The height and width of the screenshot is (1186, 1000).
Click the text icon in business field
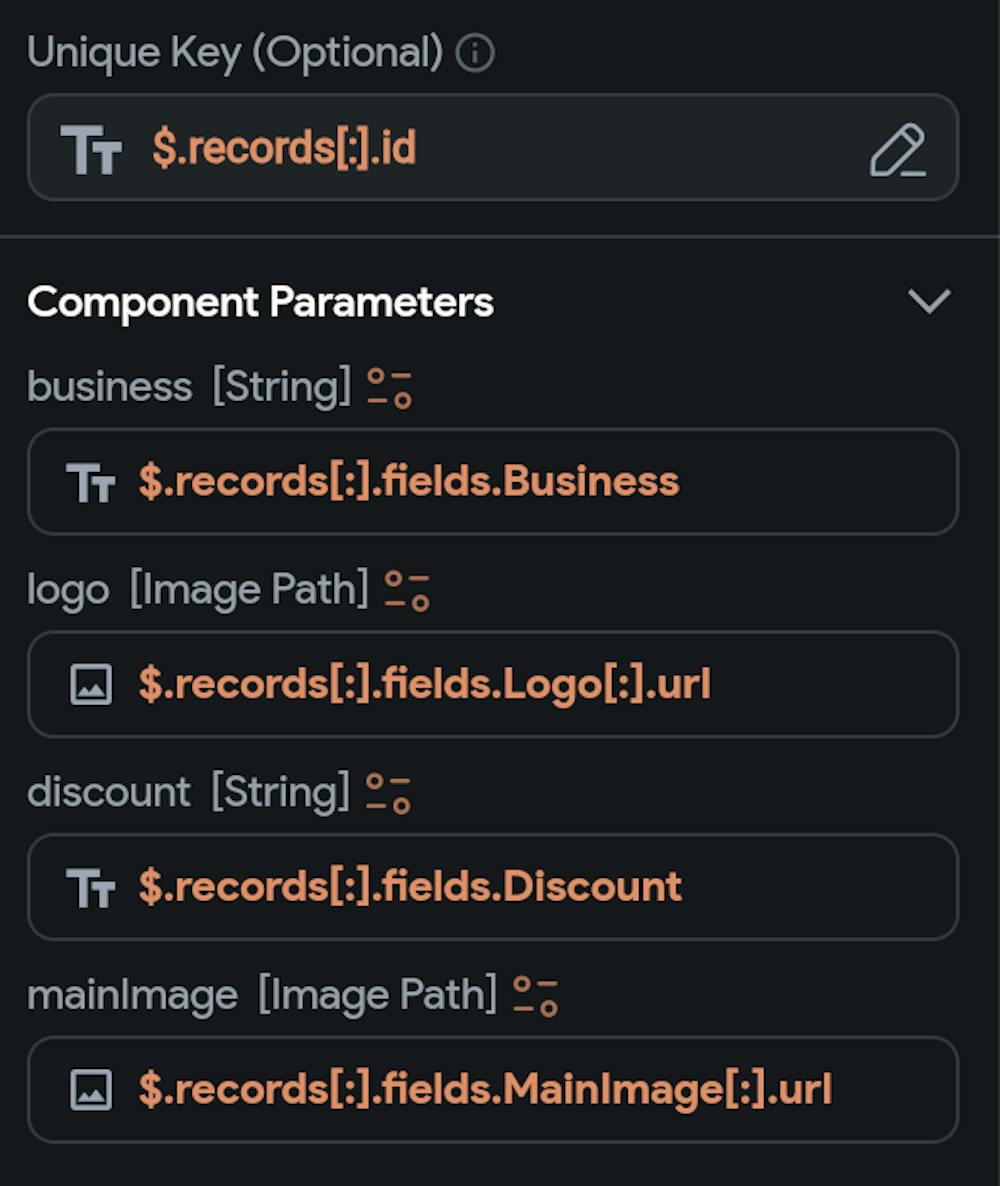click(91, 483)
